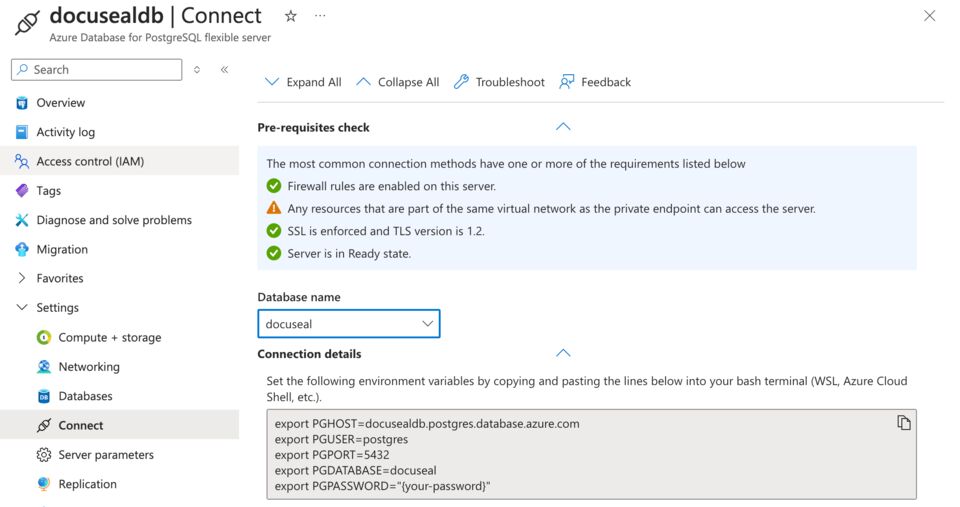Click the Replication globe icon
Screen dimensions: 960x507
[44, 484]
